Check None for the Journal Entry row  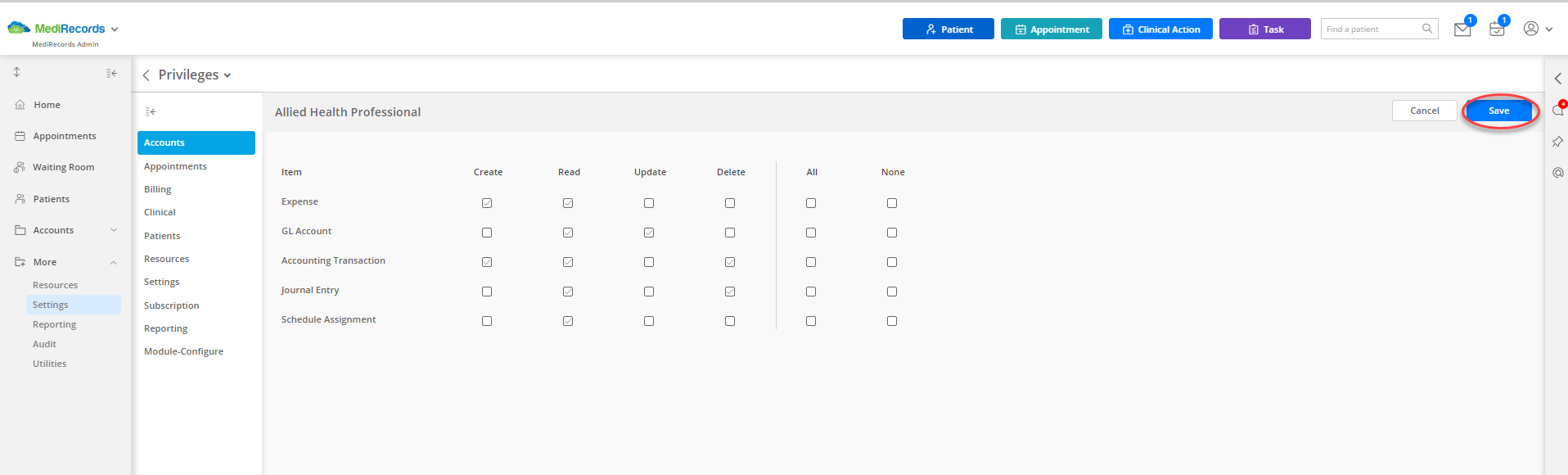[x=892, y=292]
